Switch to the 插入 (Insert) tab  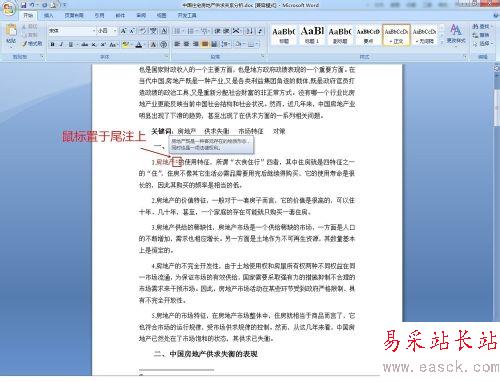coord(49,15)
